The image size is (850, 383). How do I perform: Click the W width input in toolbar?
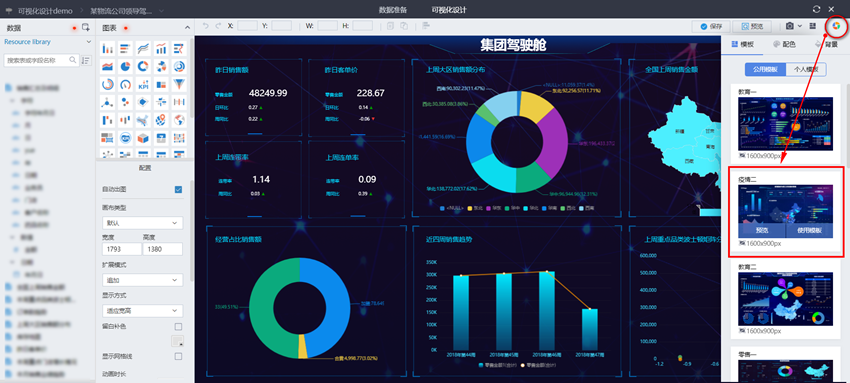tap(327, 25)
